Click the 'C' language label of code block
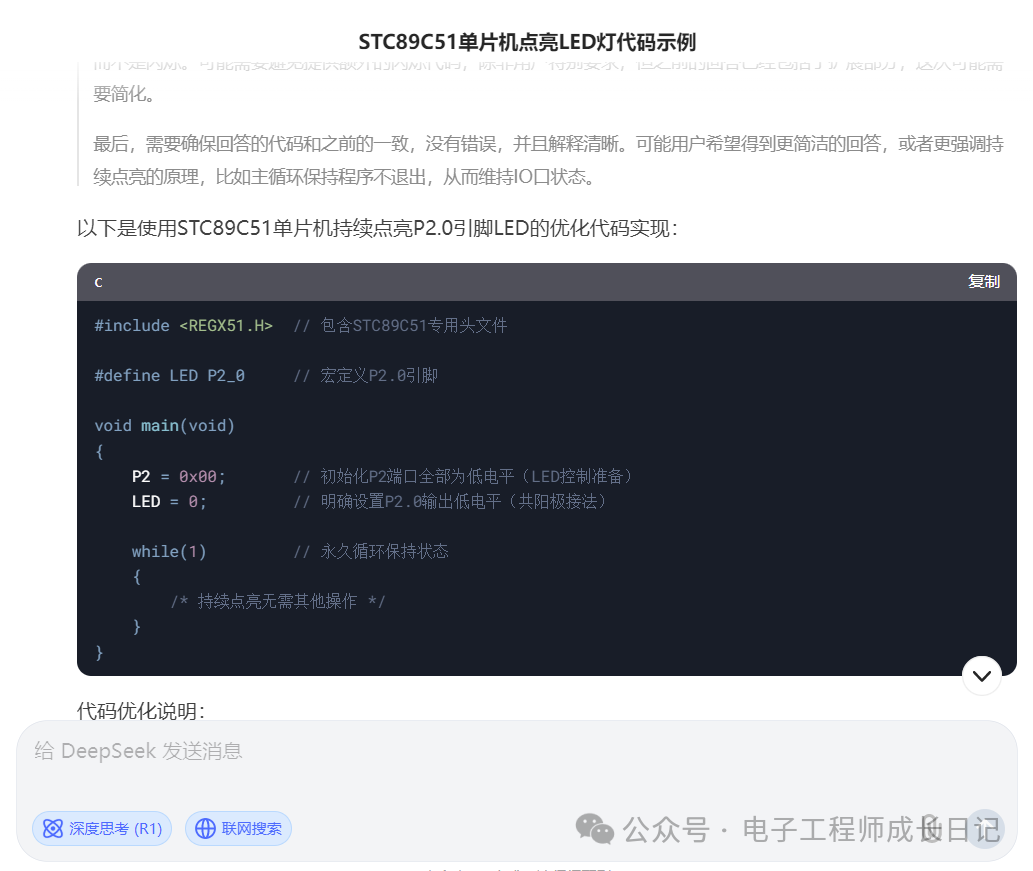 point(98,283)
